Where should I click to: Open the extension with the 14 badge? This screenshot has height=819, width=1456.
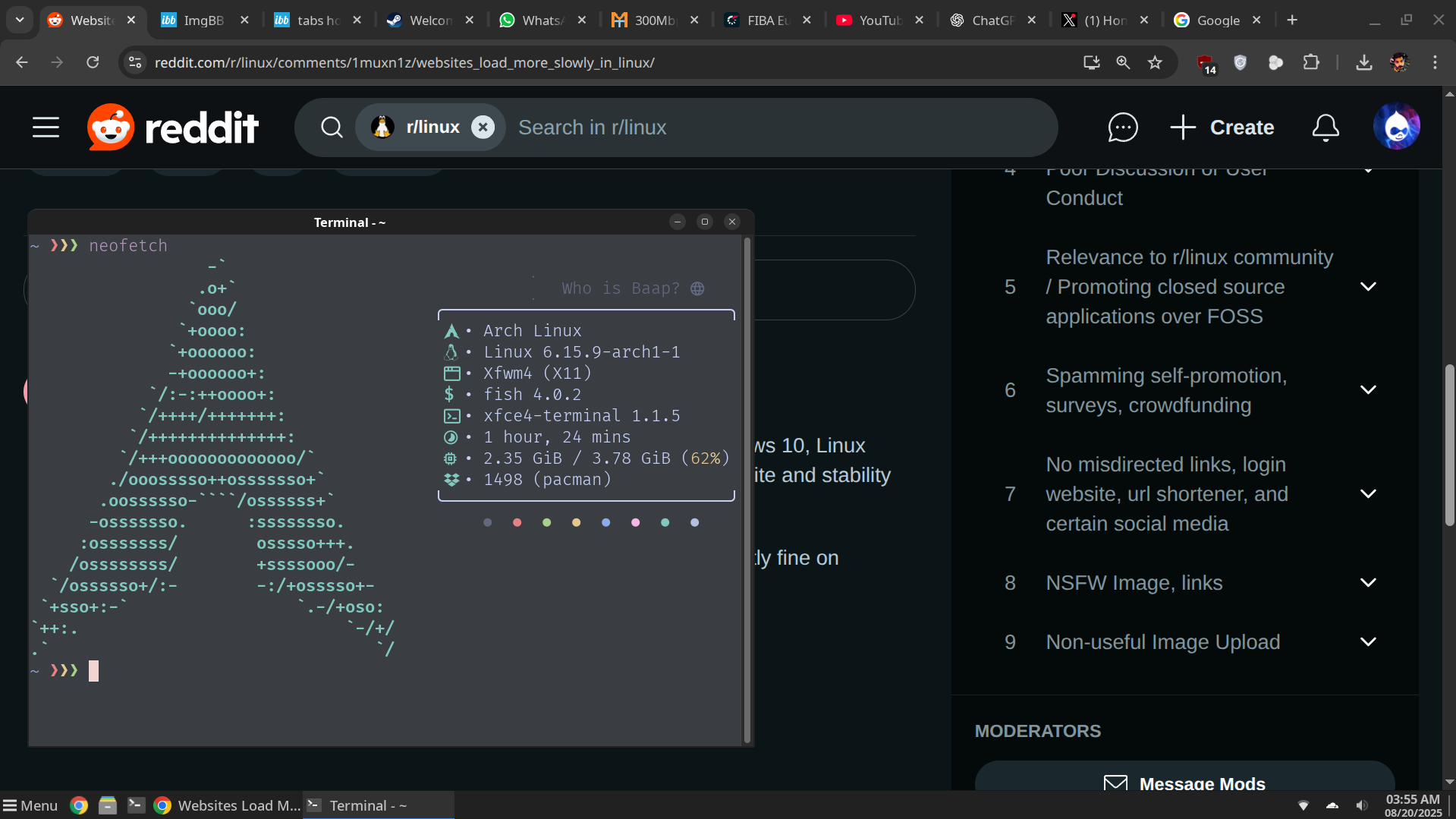pos(1206,64)
